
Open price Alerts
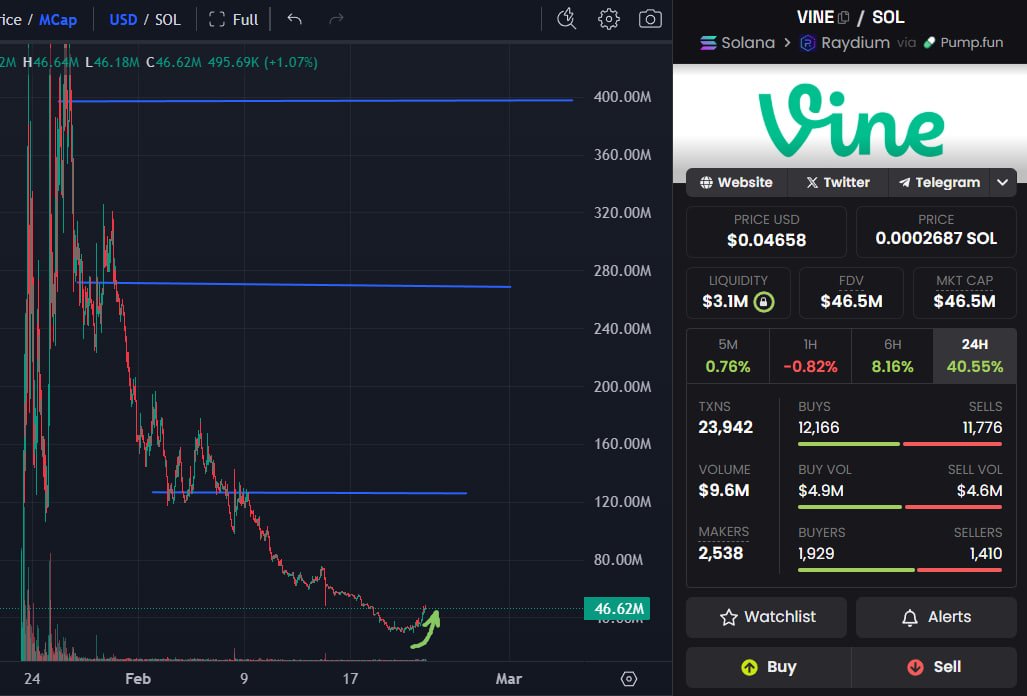[x=936, y=617]
